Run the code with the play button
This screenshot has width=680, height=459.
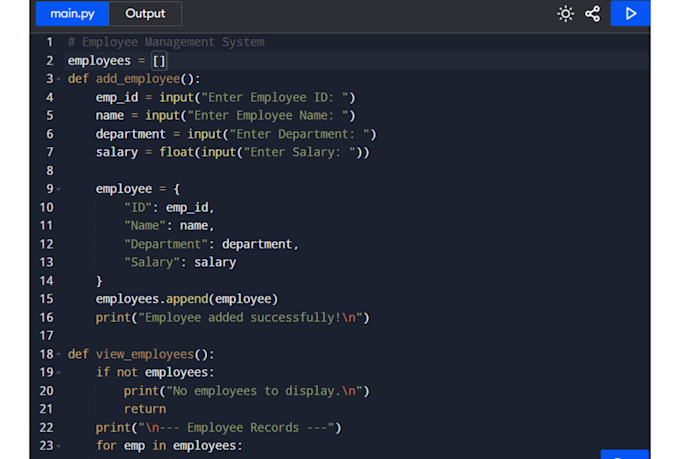tap(631, 13)
